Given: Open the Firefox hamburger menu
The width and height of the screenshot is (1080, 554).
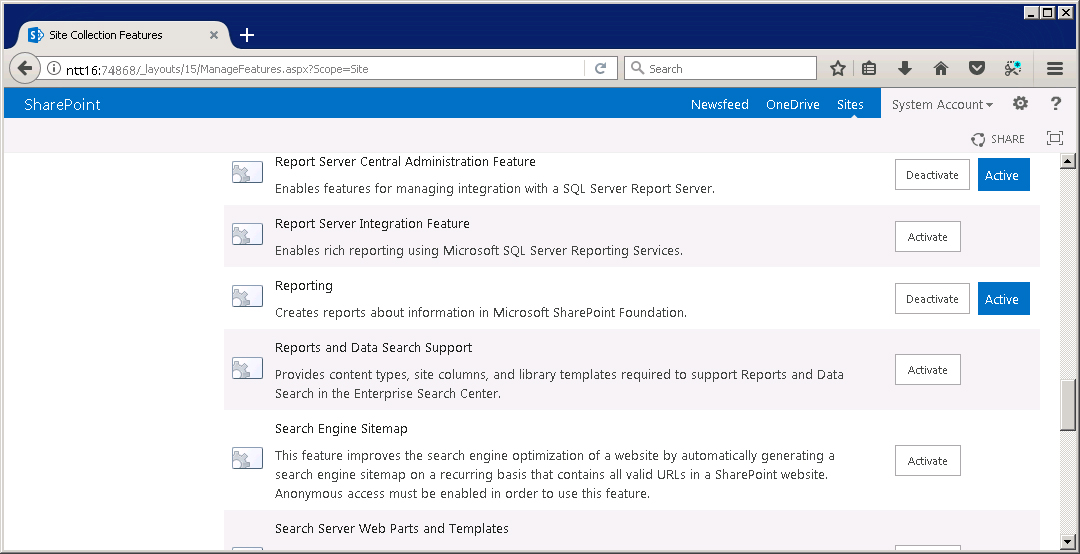Looking at the screenshot, I should 1055,68.
